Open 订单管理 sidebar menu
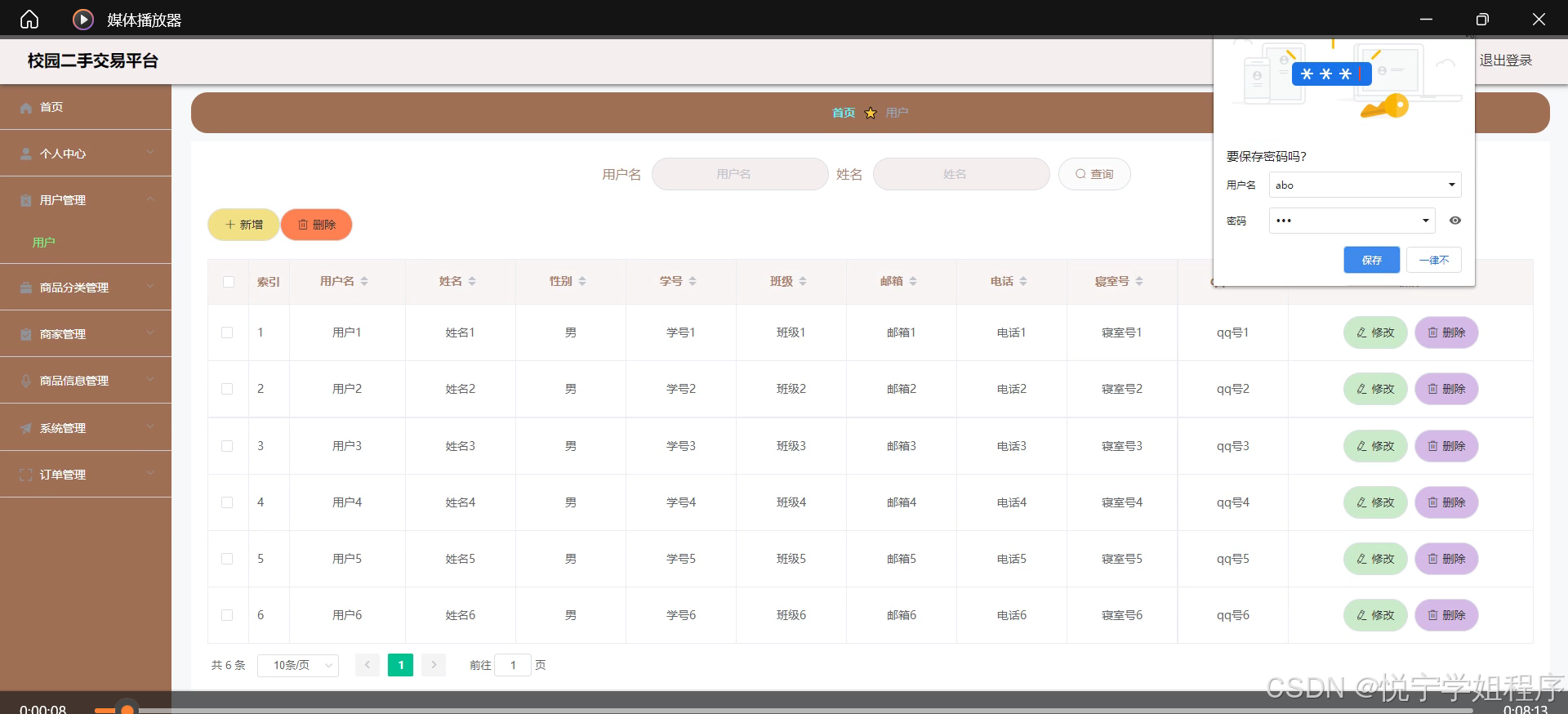 86,475
